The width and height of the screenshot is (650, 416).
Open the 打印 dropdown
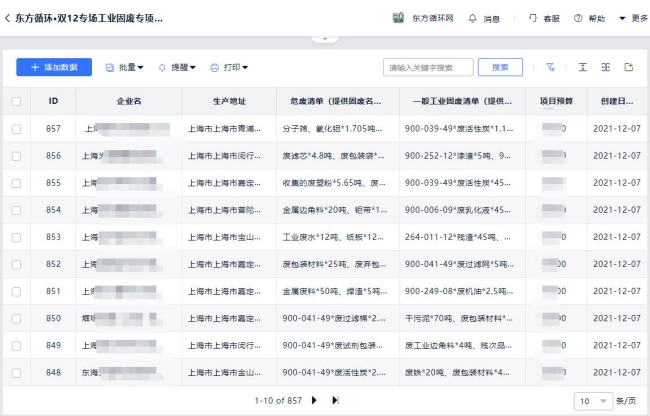coord(229,68)
